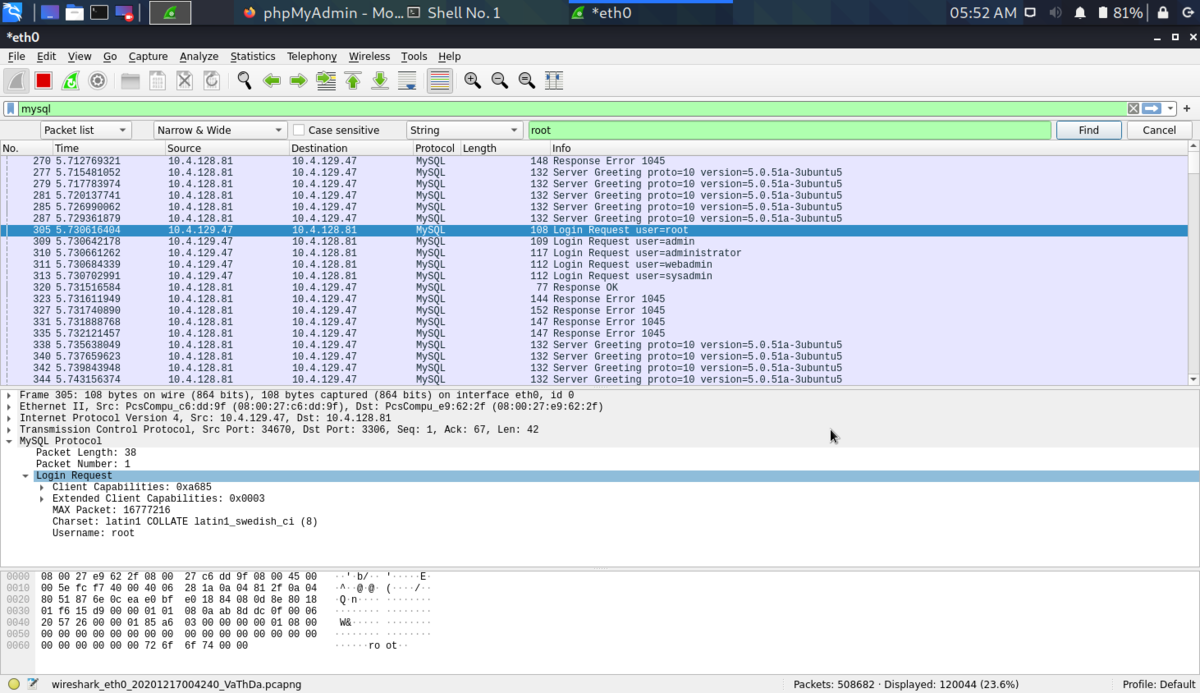The width and height of the screenshot is (1200, 693).
Task: Select packet 320 Response OK row
Action: [594, 287]
